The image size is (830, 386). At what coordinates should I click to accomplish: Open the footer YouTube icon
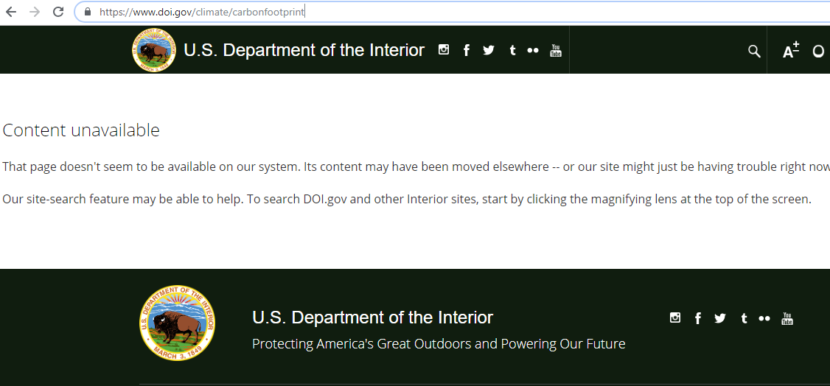pos(787,318)
